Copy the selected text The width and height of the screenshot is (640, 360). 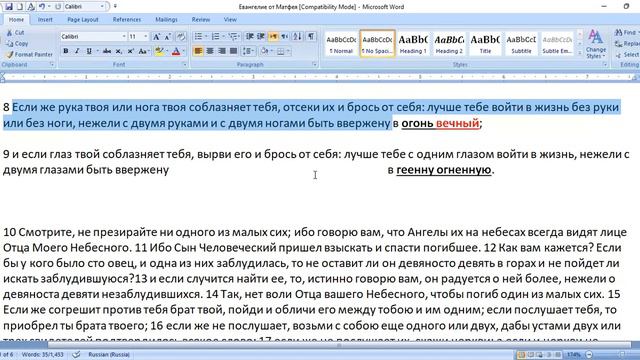(x=17, y=43)
